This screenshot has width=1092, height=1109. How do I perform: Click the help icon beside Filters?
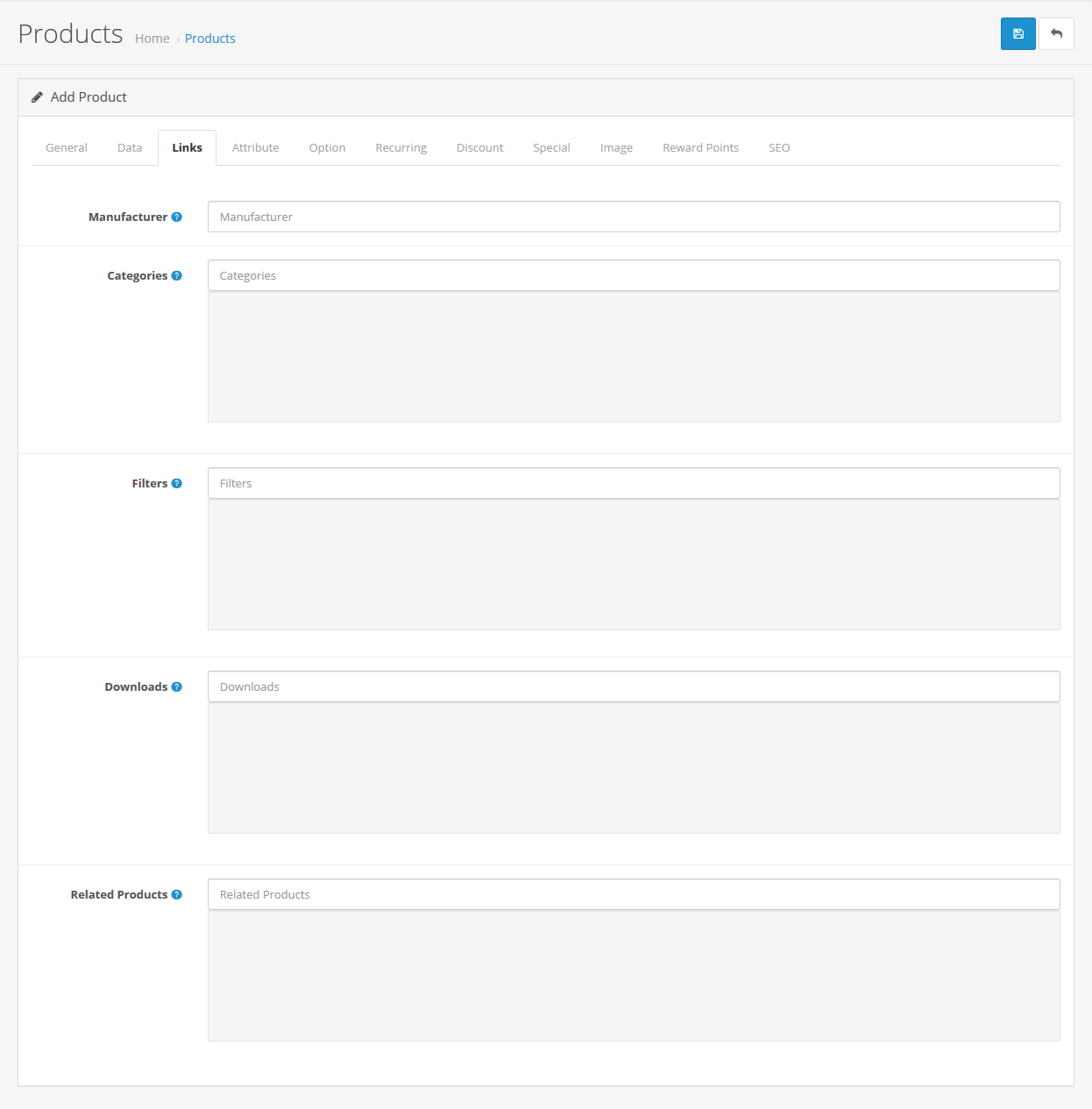click(177, 484)
